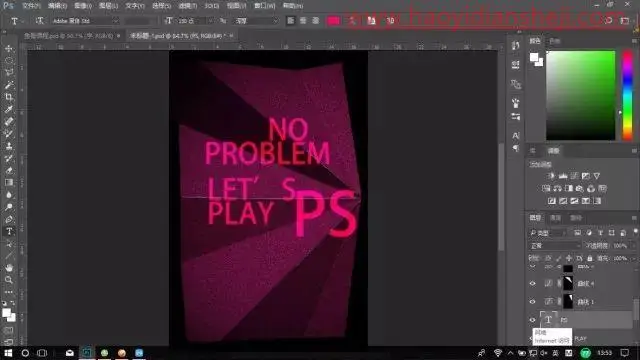640x360 pixels.
Task: Select the Pen tool
Action: (x=9, y=219)
